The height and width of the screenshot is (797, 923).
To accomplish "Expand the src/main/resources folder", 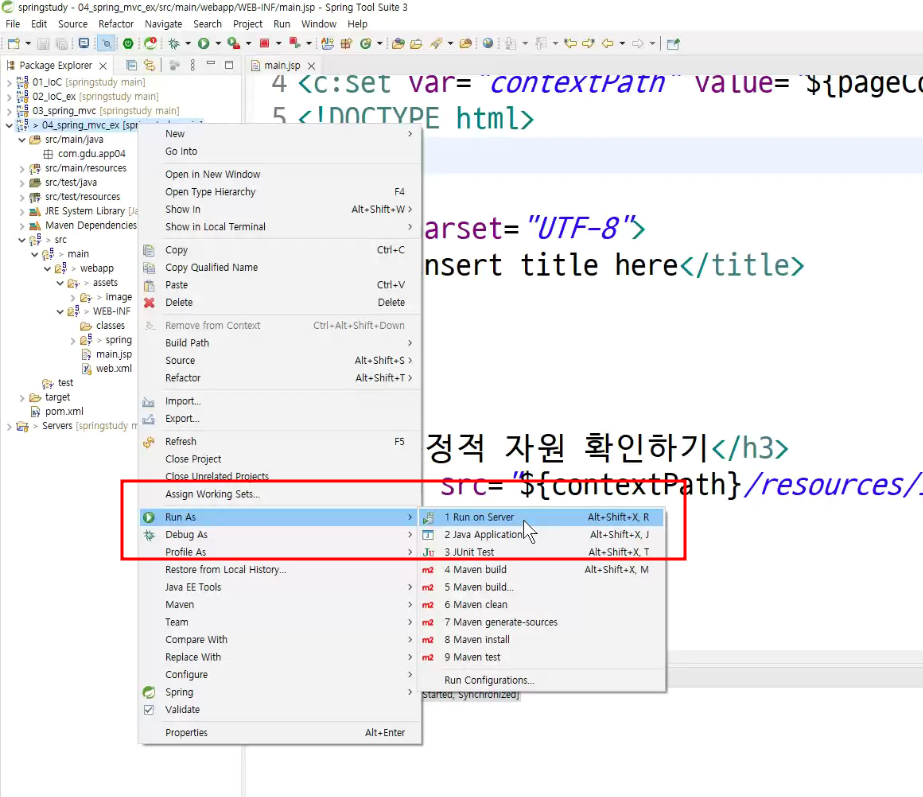I will [x=22, y=168].
